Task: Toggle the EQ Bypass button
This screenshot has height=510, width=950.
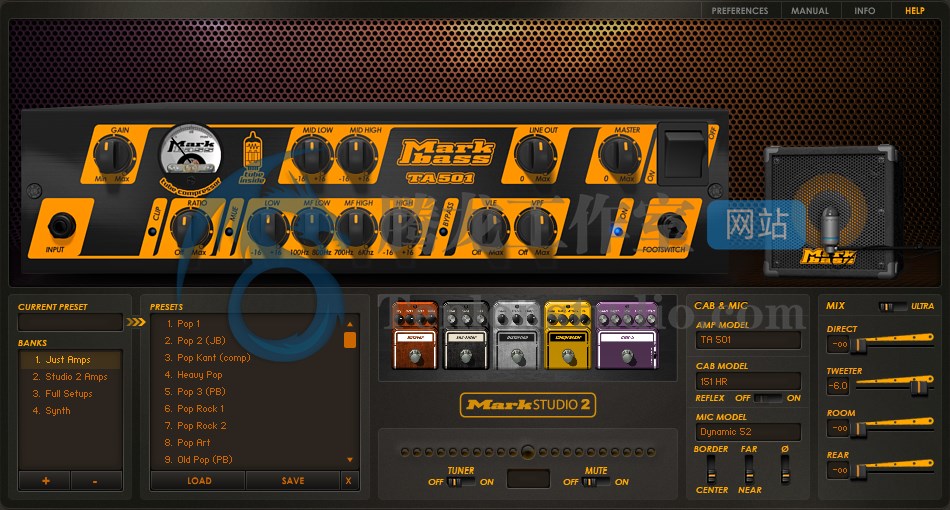Action: click(x=443, y=231)
